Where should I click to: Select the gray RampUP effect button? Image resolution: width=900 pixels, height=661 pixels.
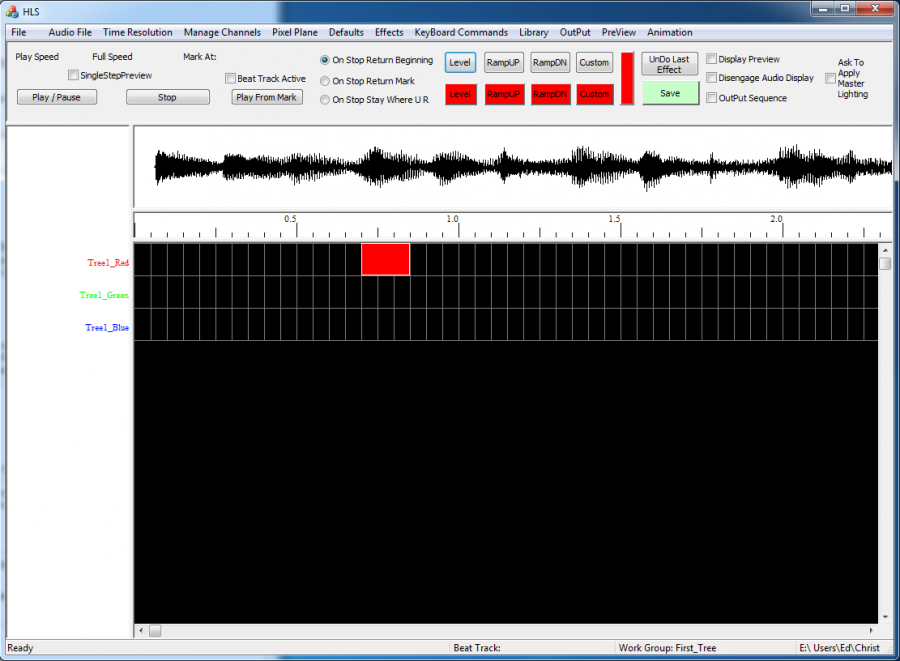504,63
